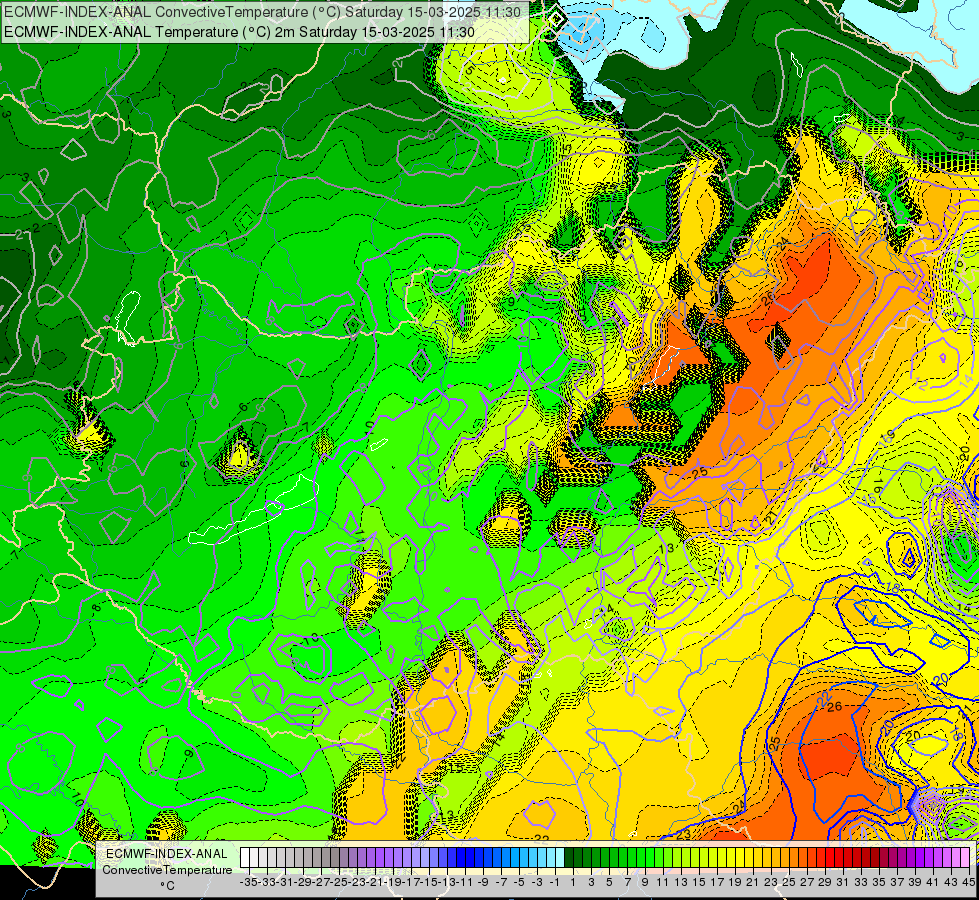Screen dimensions: 979x900
Task: Click the pink swatch at legend's right end
Action: [x=965, y=858]
